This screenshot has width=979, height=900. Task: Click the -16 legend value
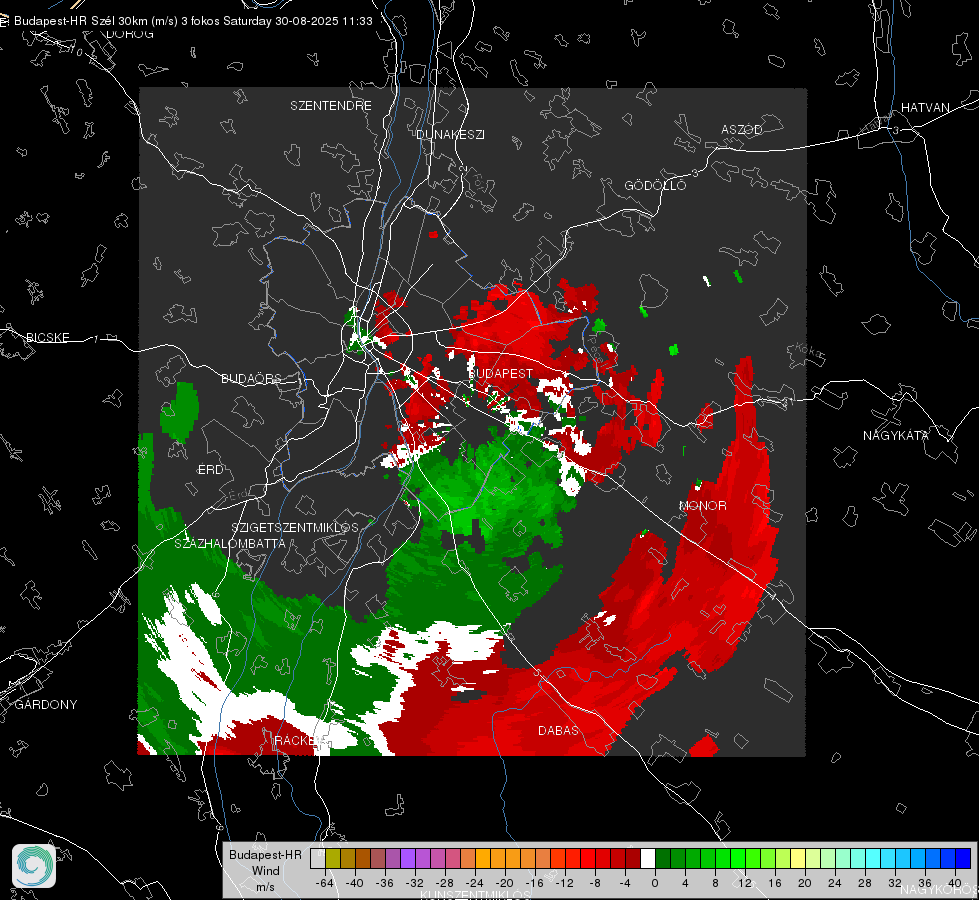coord(534,883)
